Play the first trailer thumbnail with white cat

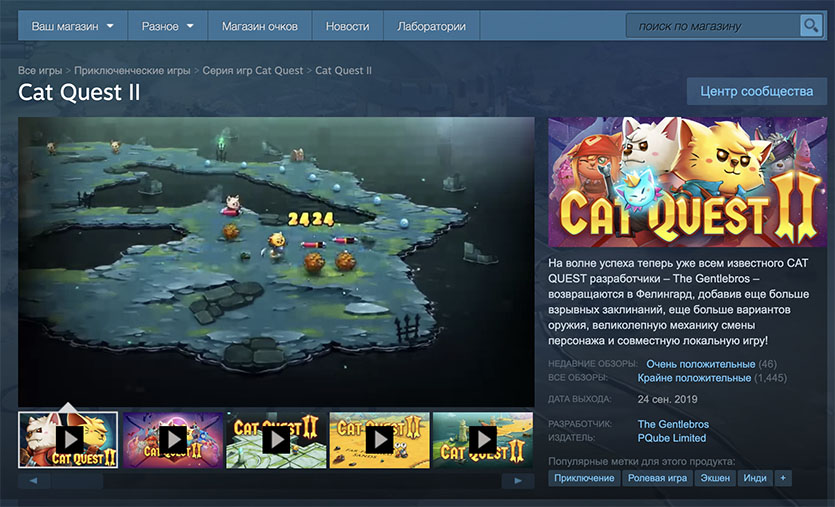(x=68, y=440)
